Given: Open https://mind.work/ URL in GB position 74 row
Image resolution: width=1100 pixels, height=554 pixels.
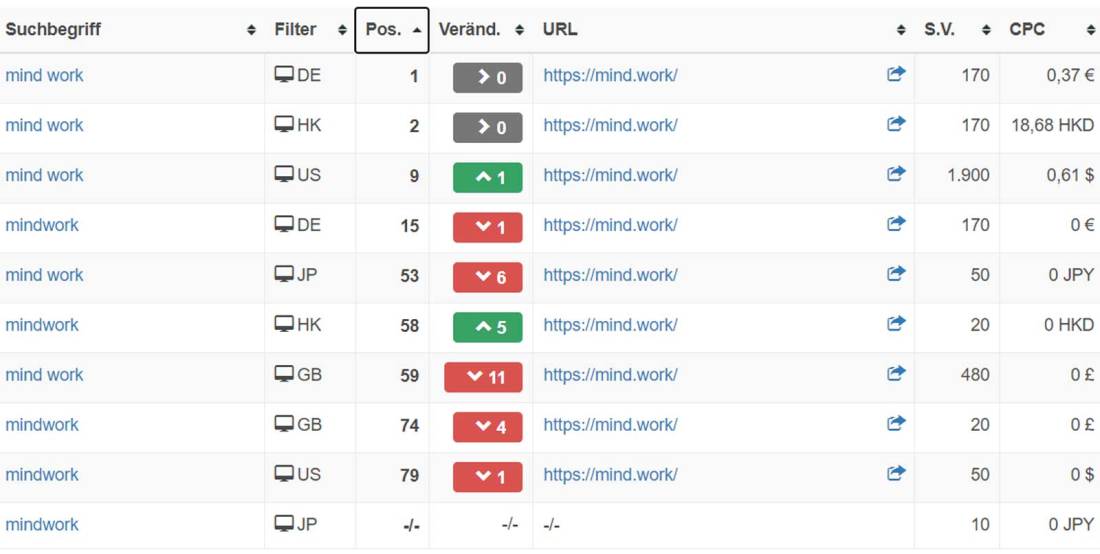Looking at the screenshot, I should 610,425.
